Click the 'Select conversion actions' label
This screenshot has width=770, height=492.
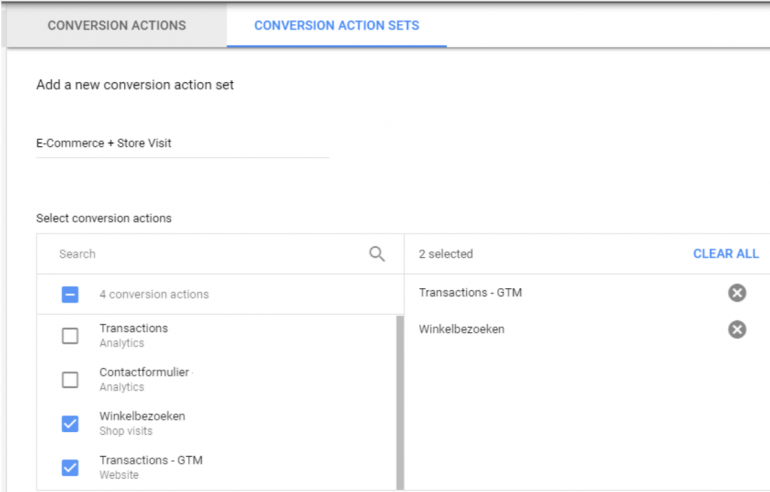pyautogui.click(x=104, y=219)
